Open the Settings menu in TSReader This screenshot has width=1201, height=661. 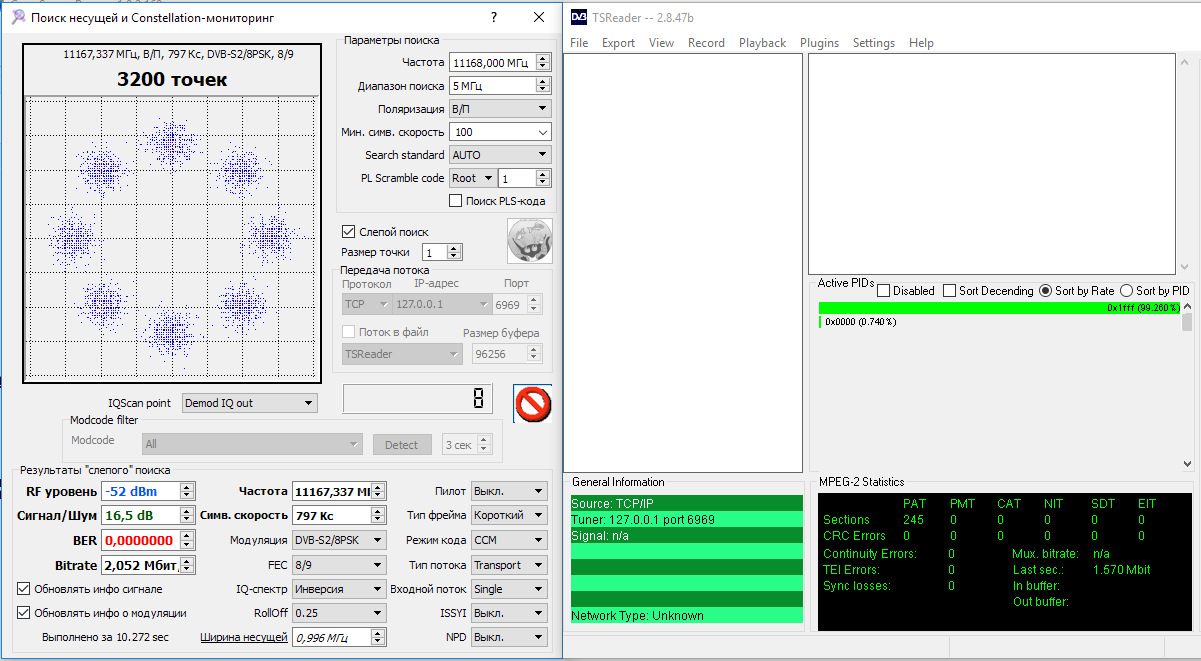(x=874, y=43)
